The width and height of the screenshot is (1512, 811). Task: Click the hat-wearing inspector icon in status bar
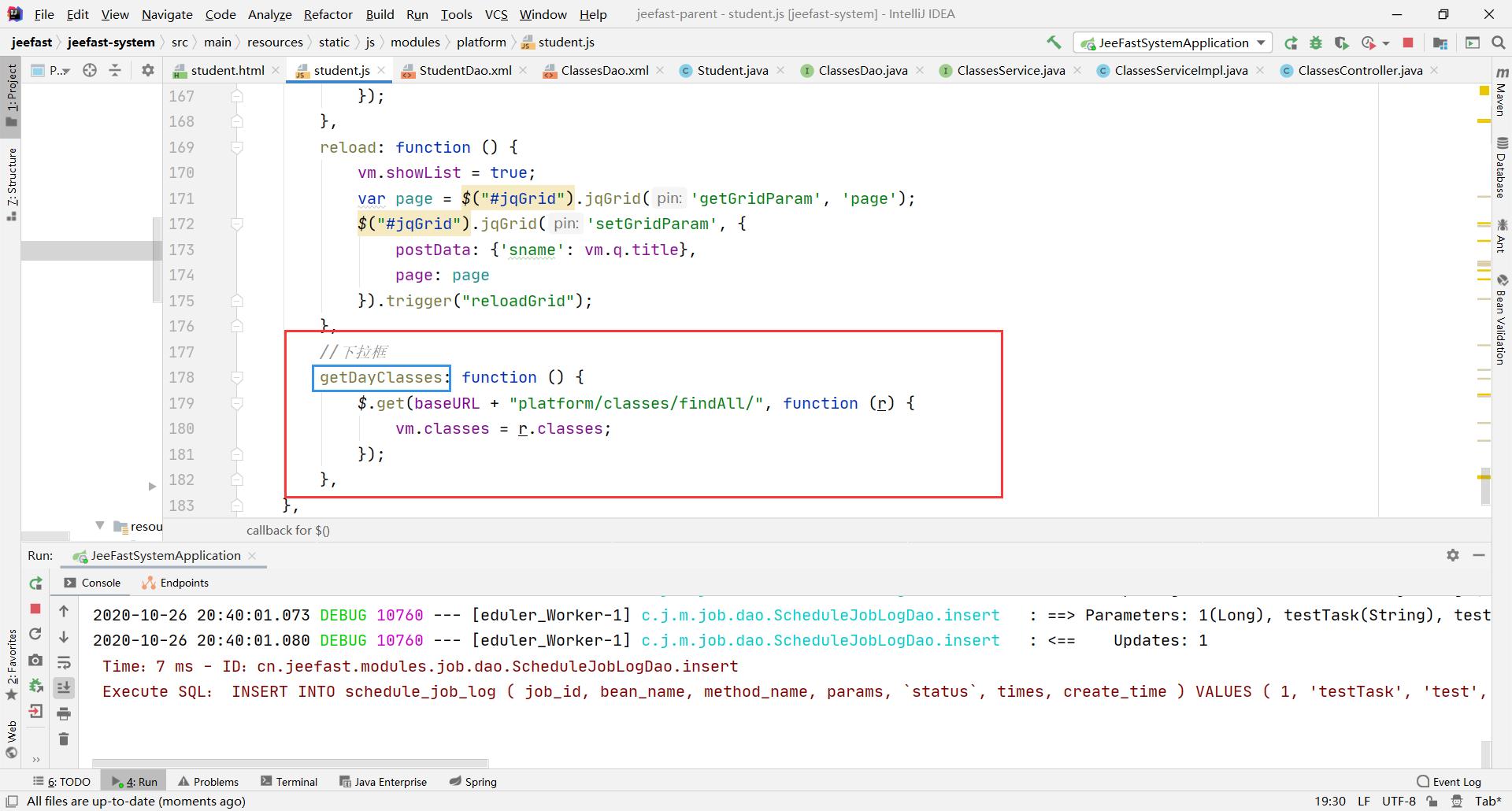[1457, 802]
